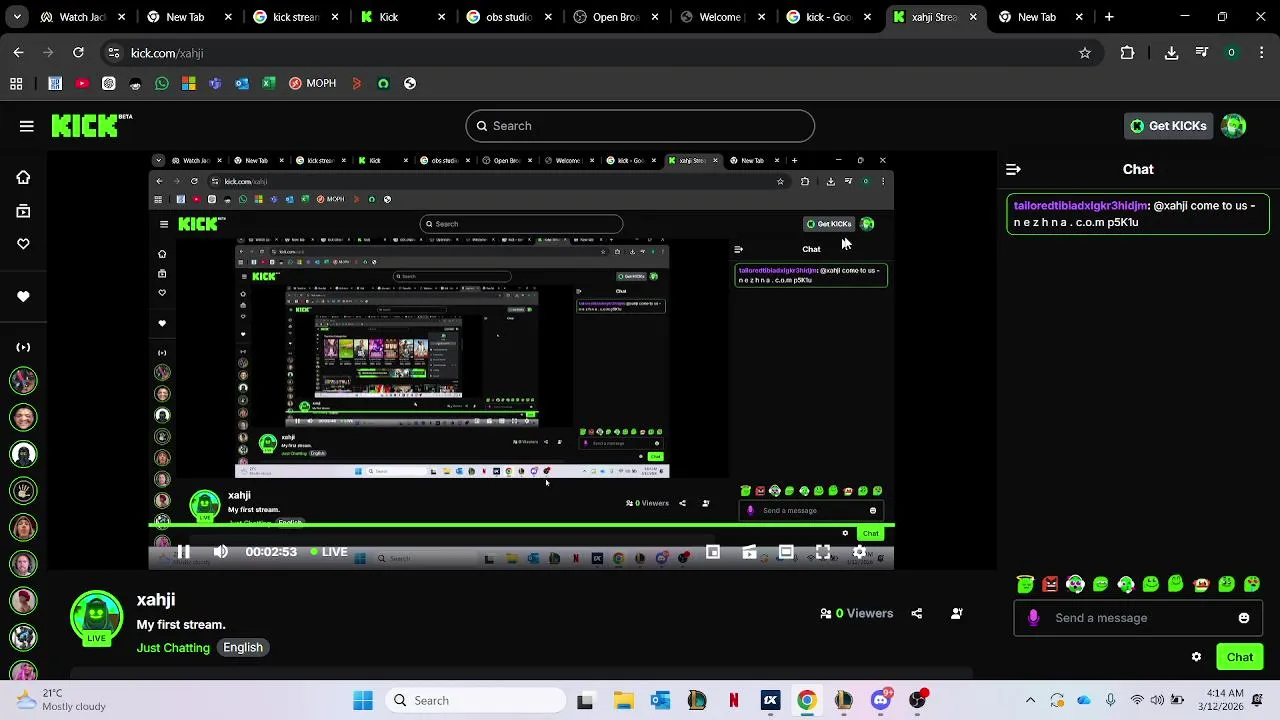Insert the heart-eyes green emote

point(1251,584)
